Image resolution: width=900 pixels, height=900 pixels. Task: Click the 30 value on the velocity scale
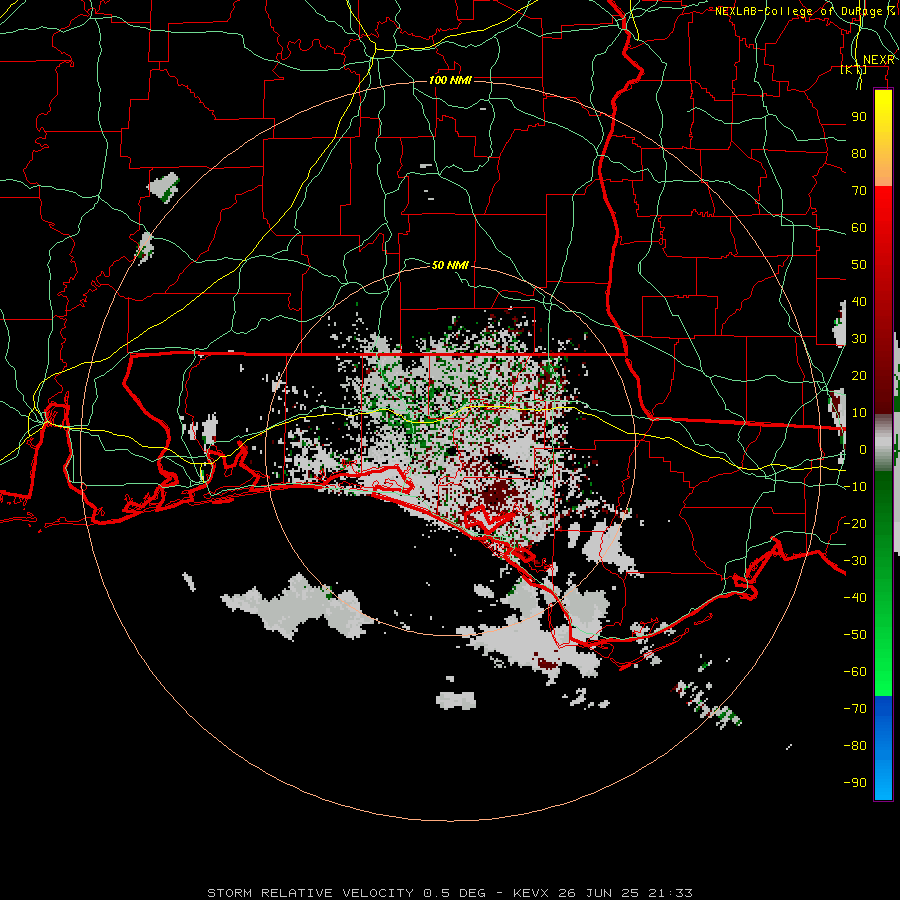pyautogui.click(x=859, y=339)
